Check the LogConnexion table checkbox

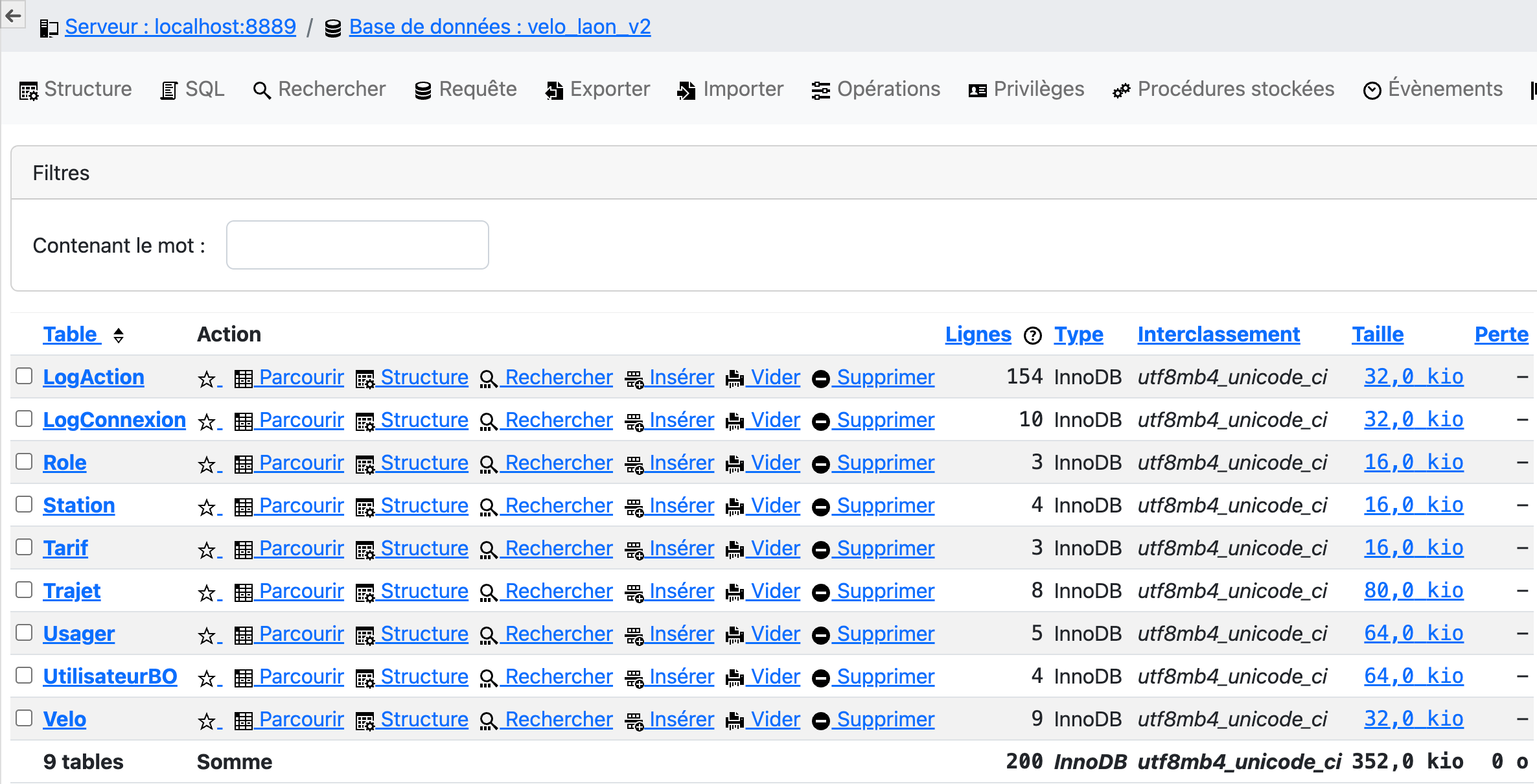point(24,419)
